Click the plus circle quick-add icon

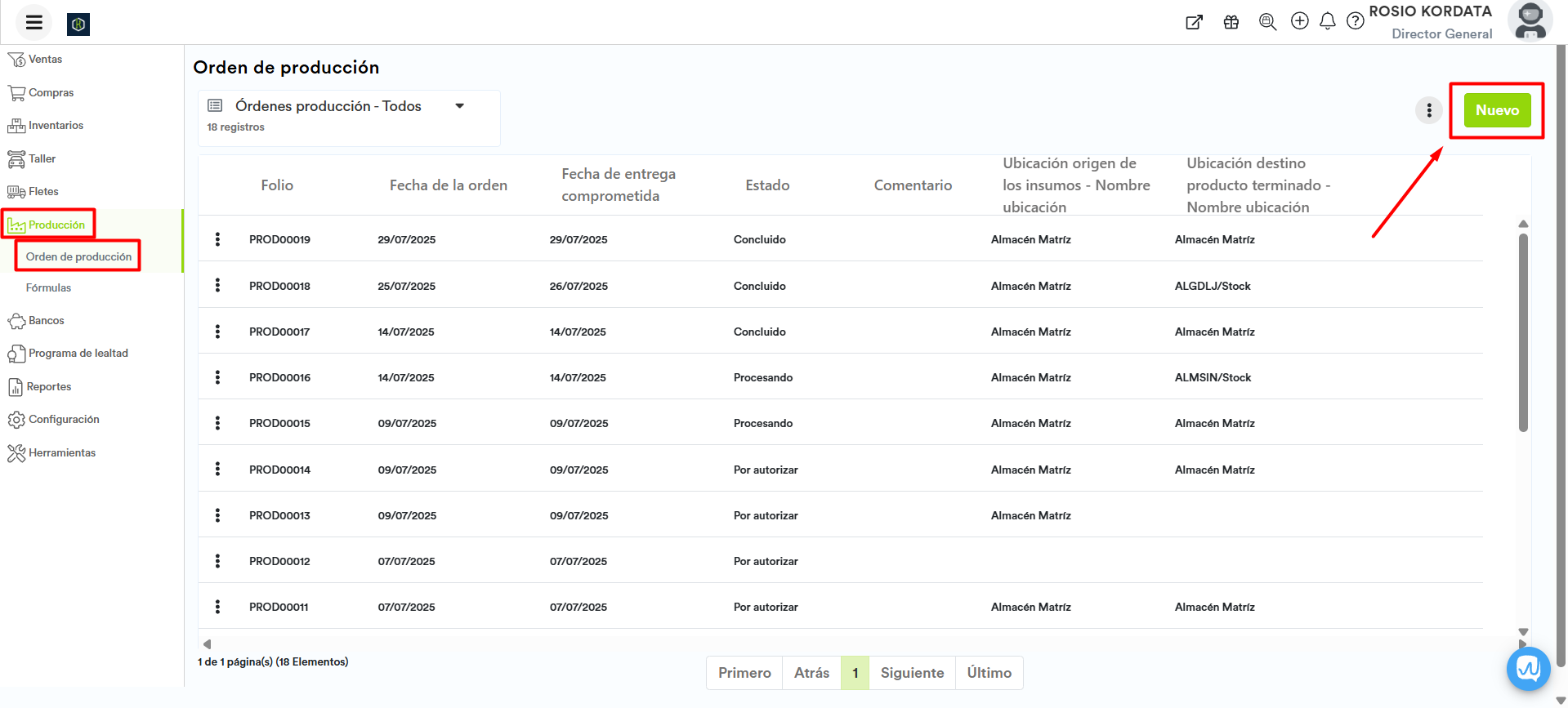click(x=1299, y=21)
